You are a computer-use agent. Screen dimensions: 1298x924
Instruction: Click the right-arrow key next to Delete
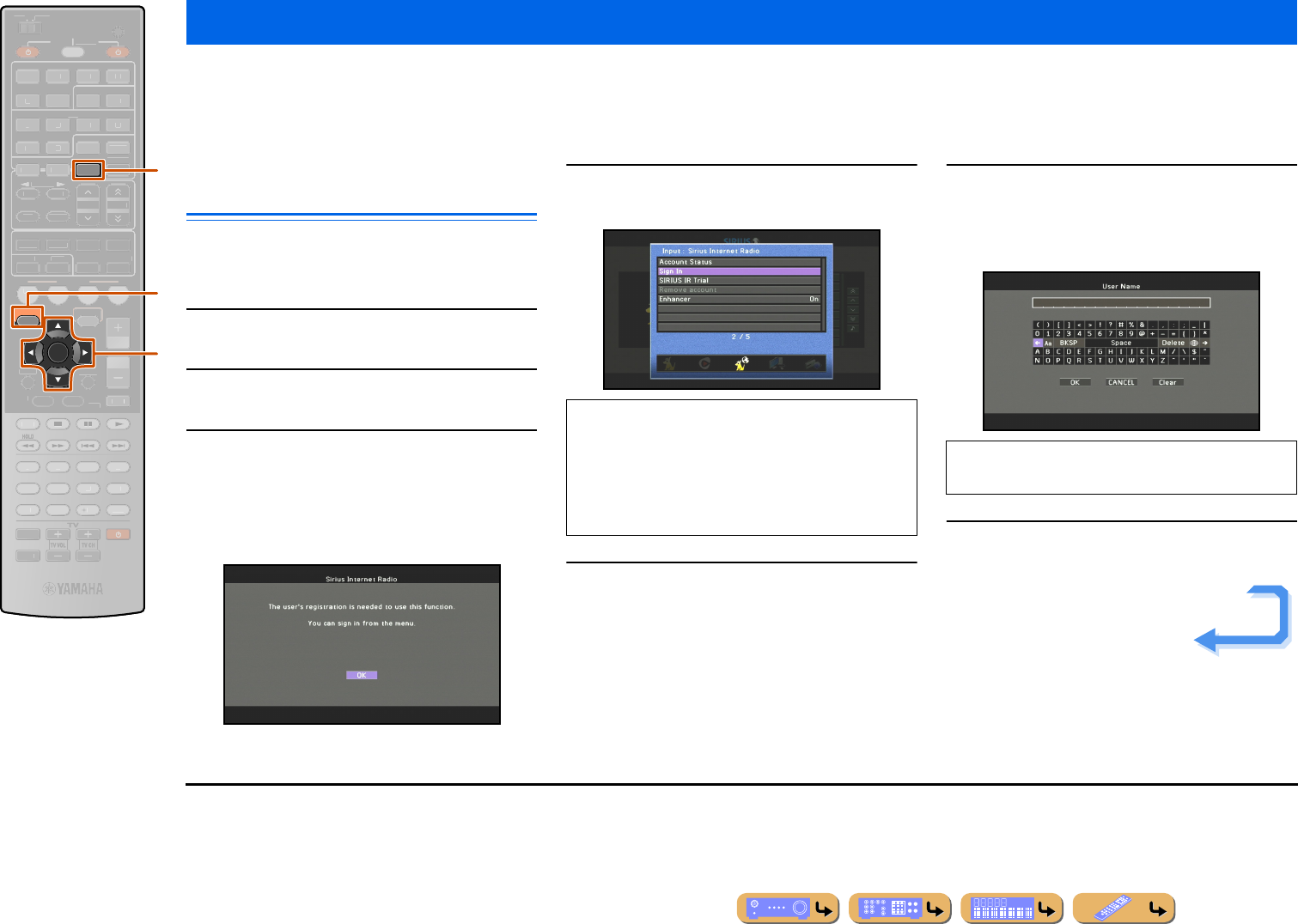coord(1205,343)
